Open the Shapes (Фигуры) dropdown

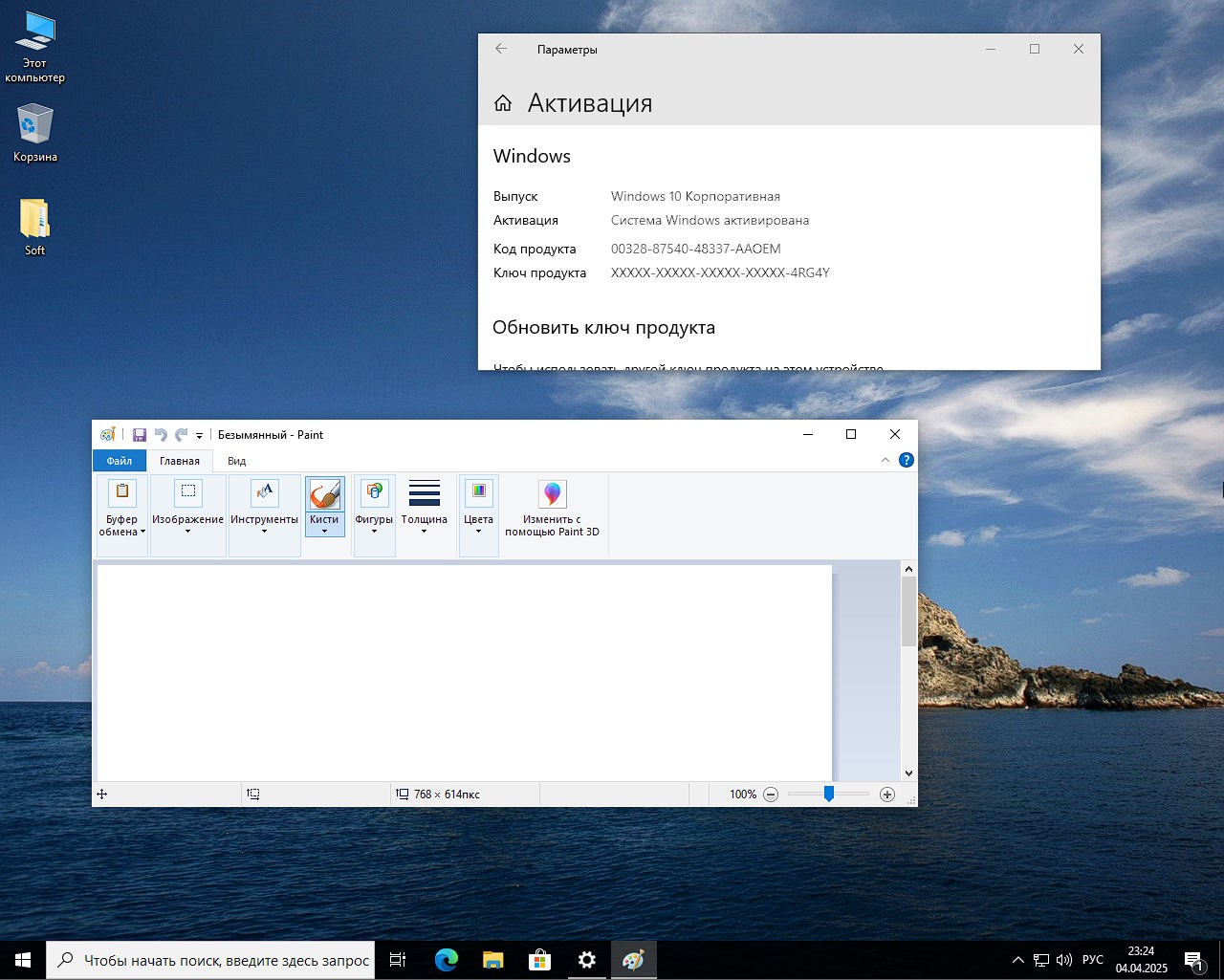[374, 526]
